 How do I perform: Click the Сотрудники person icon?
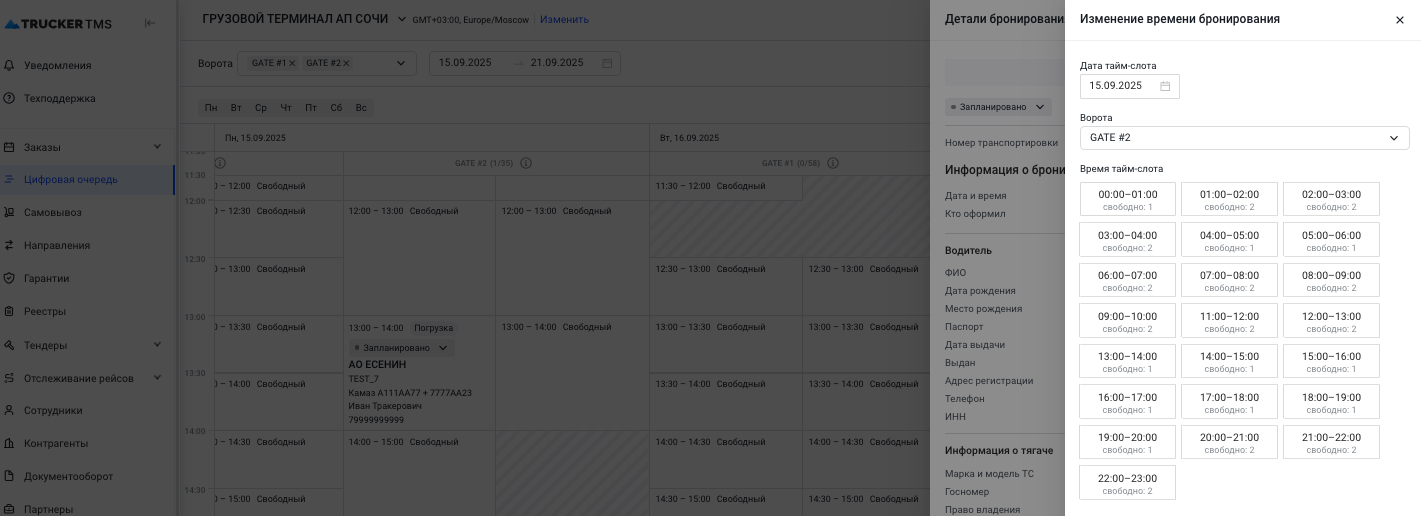click(9, 410)
